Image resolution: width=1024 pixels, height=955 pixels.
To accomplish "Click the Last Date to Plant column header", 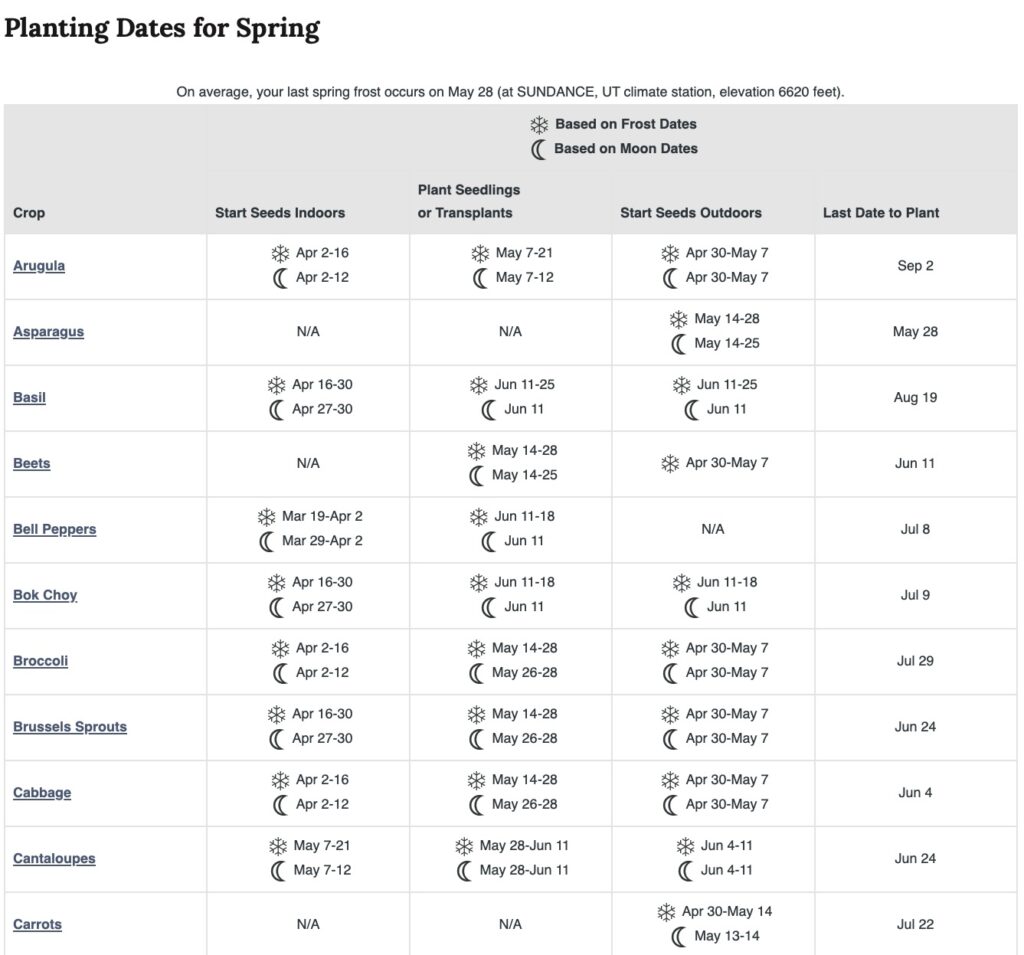I will (x=881, y=213).
